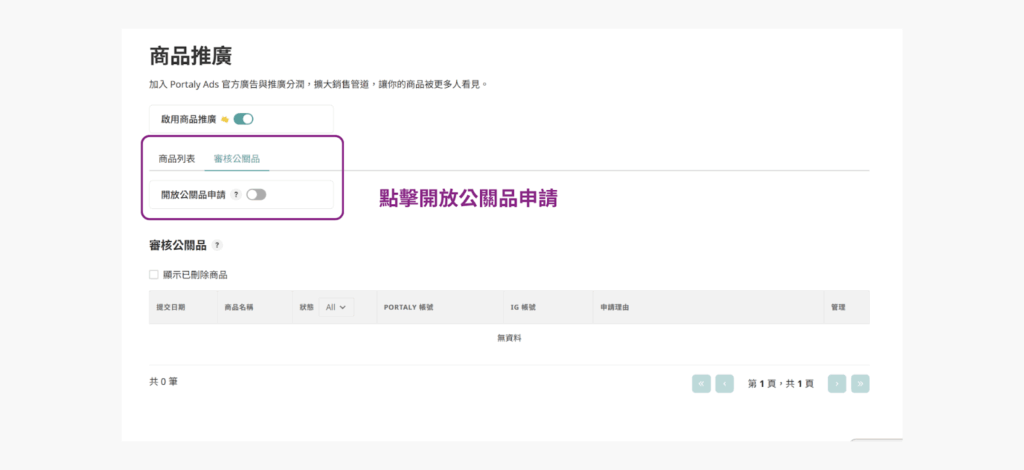
Task: Select the 審核公關品 tab
Action: [x=237, y=158]
